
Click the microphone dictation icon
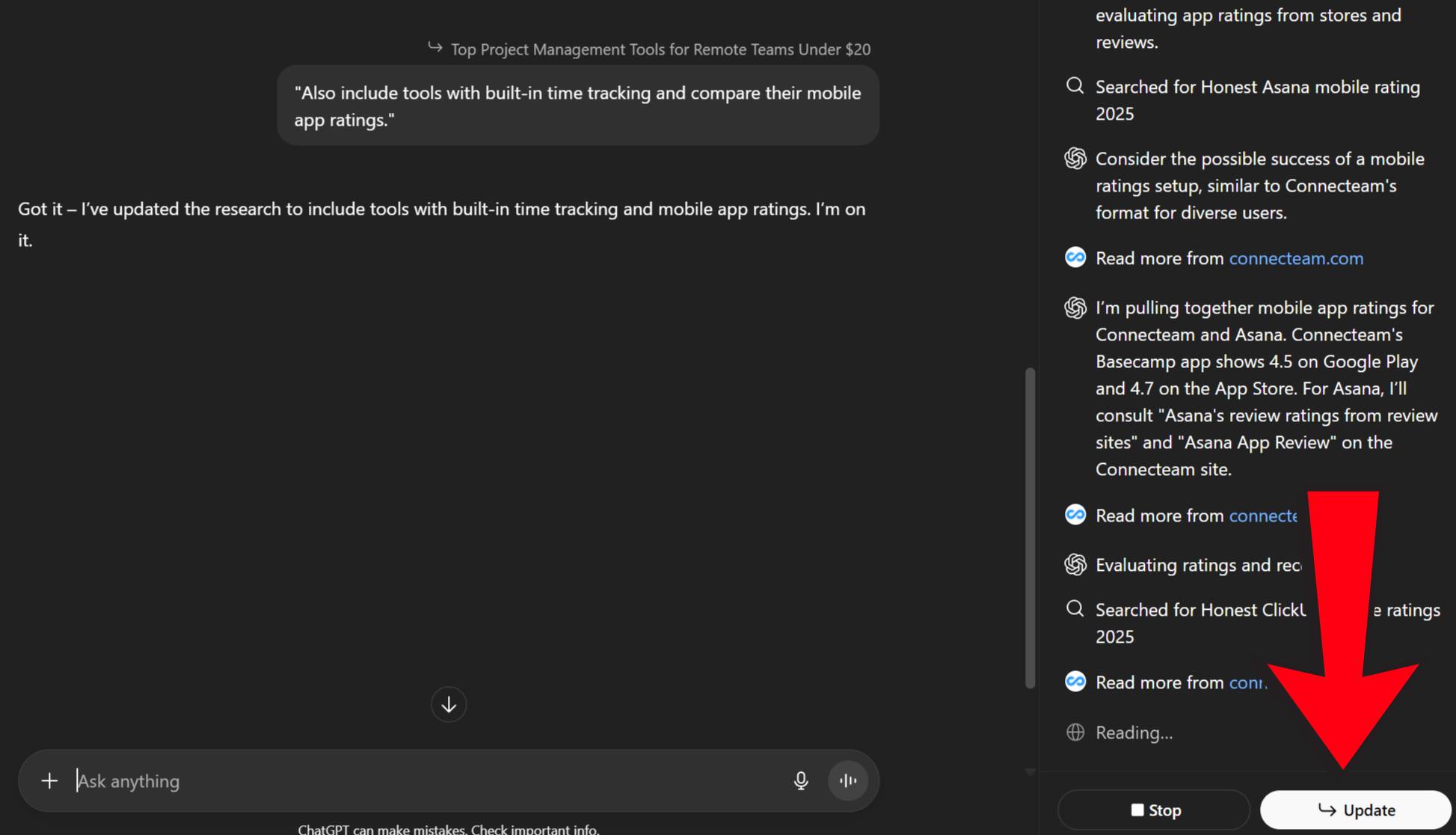click(x=801, y=781)
